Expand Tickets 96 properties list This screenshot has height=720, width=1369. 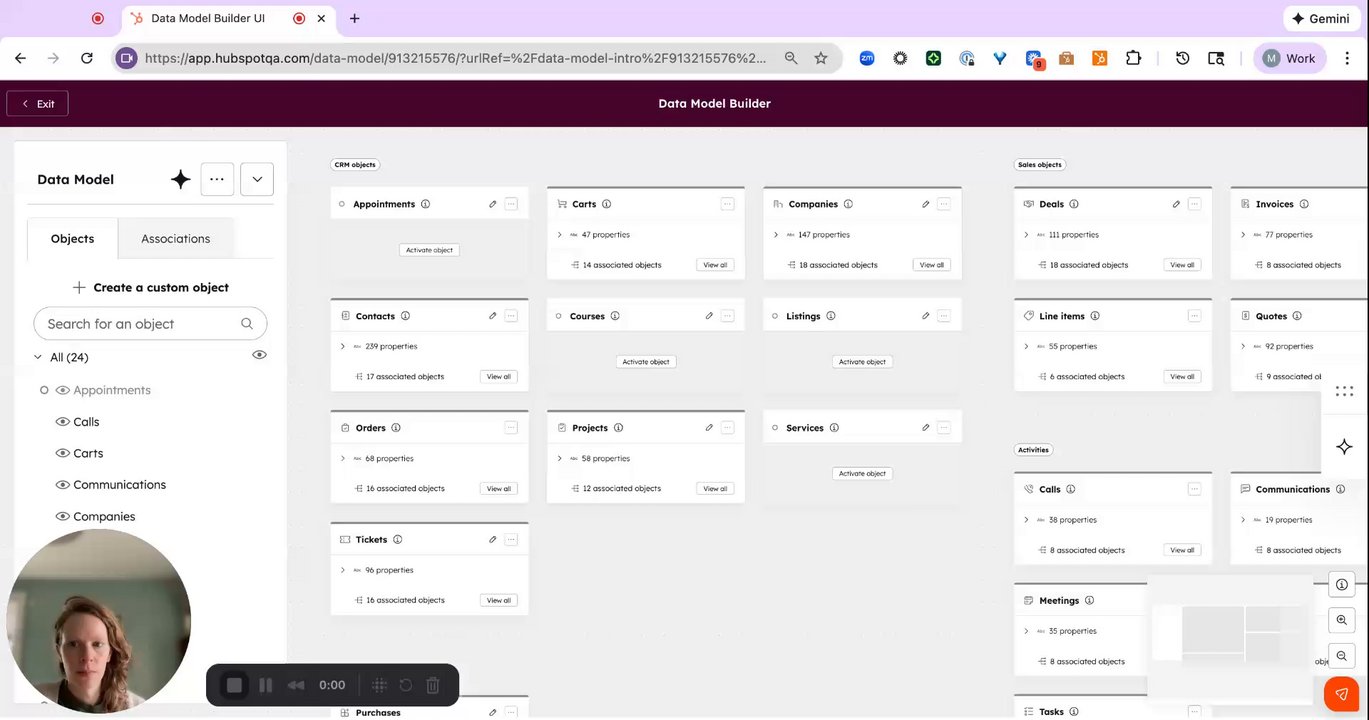[342, 571]
